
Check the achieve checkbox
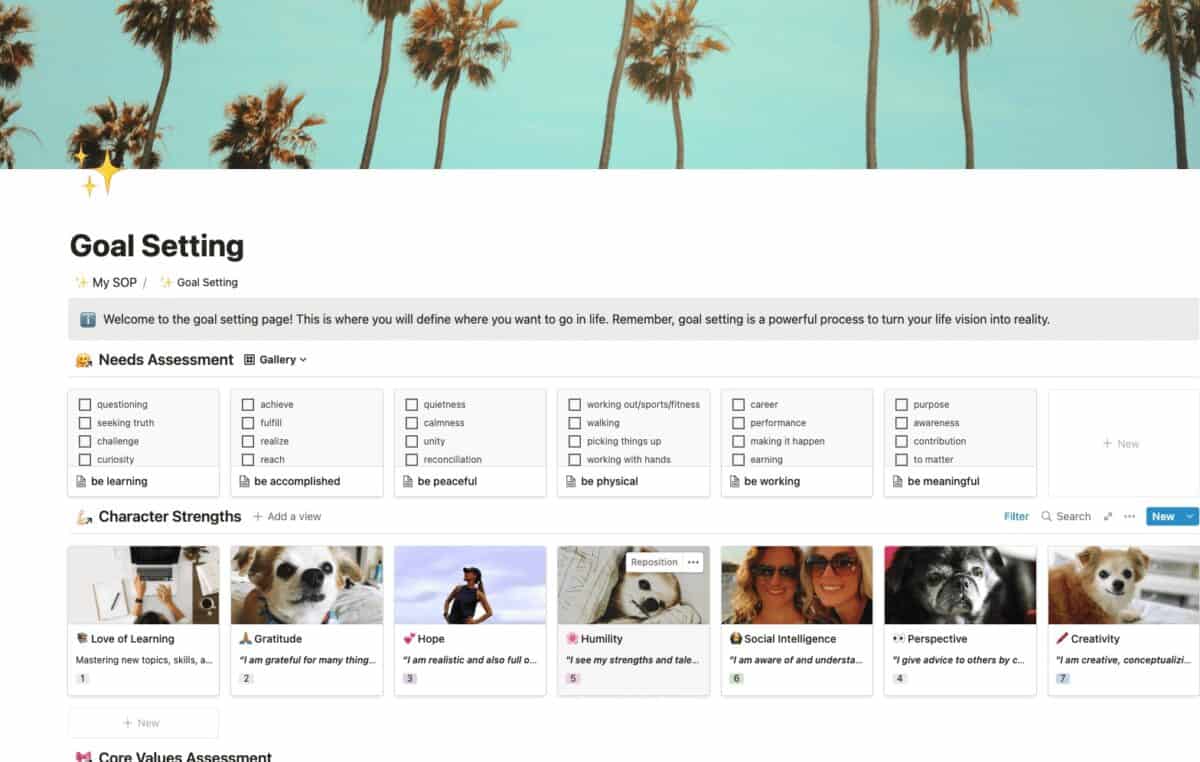coord(248,405)
